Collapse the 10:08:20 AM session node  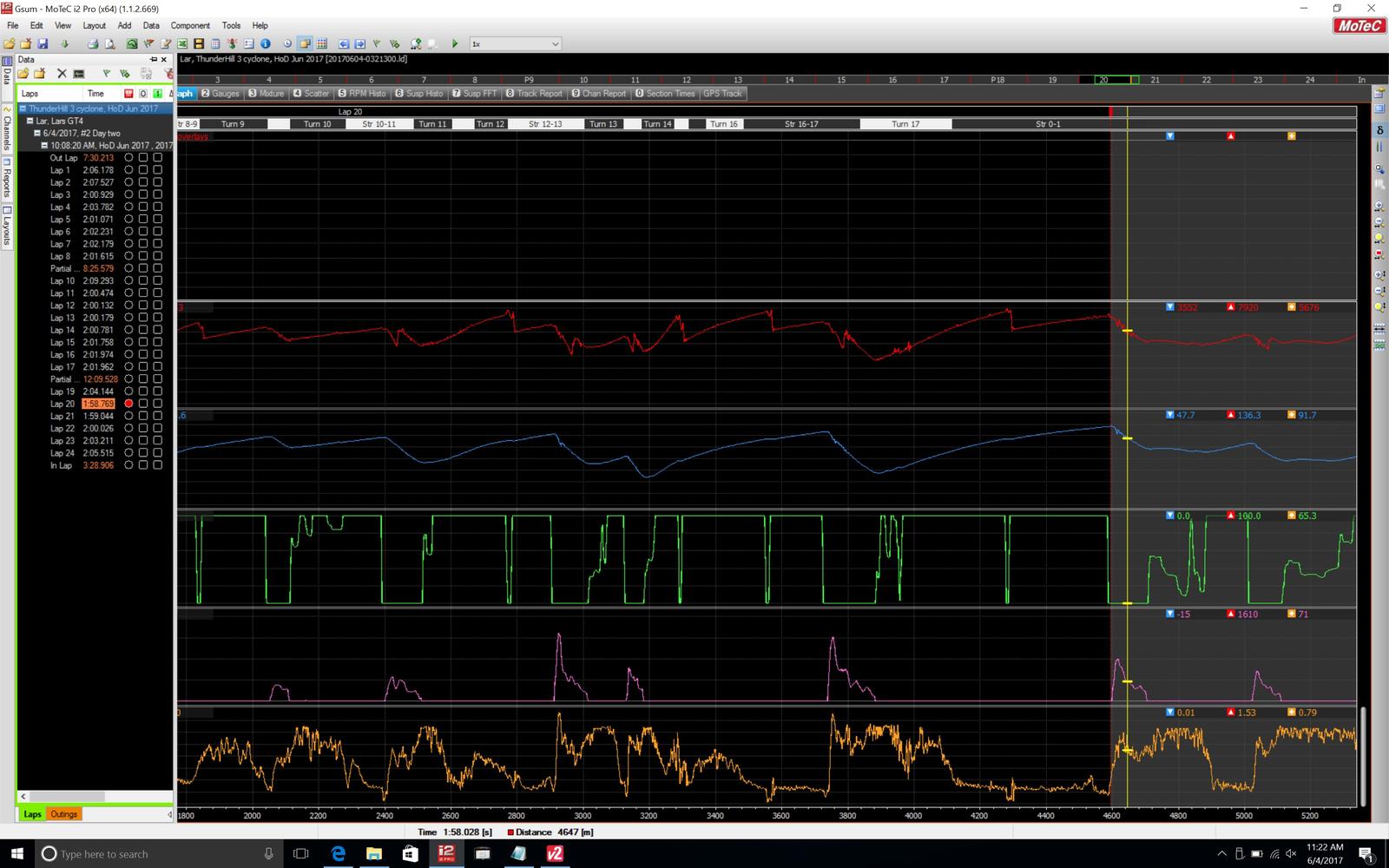(x=44, y=145)
